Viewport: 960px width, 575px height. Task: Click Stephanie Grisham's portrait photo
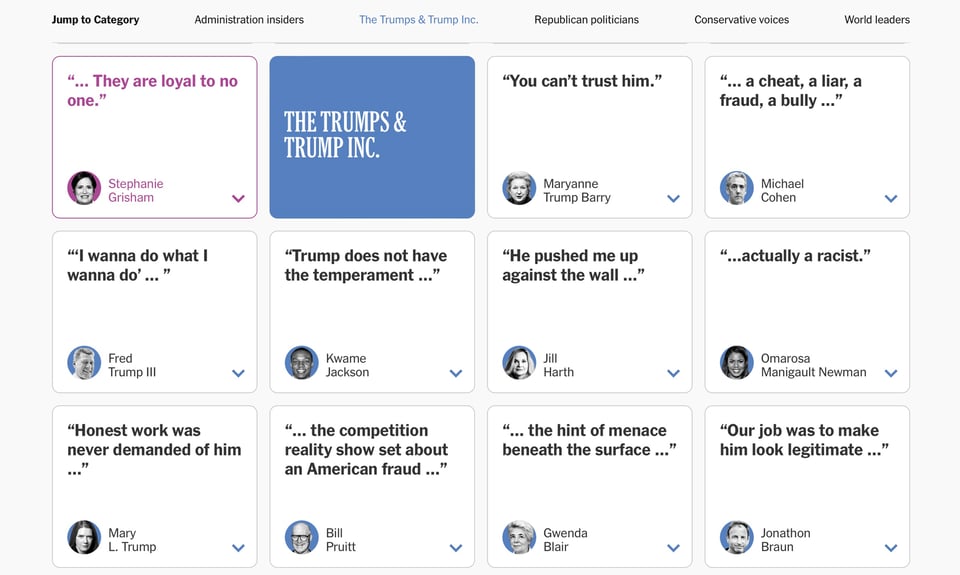pos(84,188)
